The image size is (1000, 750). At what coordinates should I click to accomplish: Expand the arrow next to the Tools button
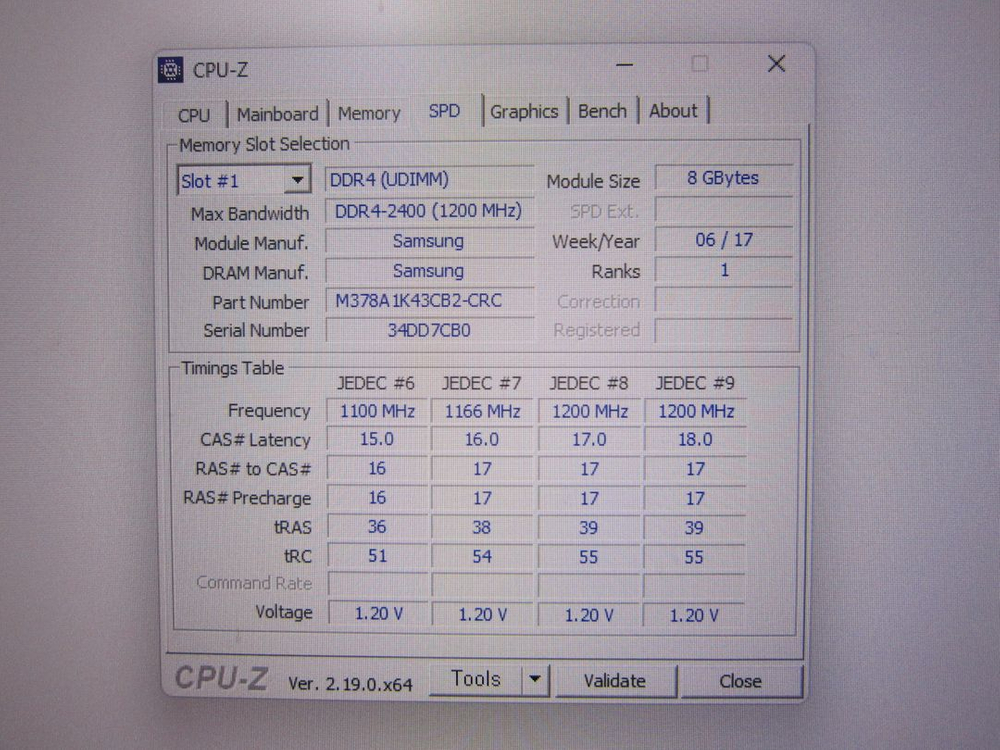click(534, 679)
